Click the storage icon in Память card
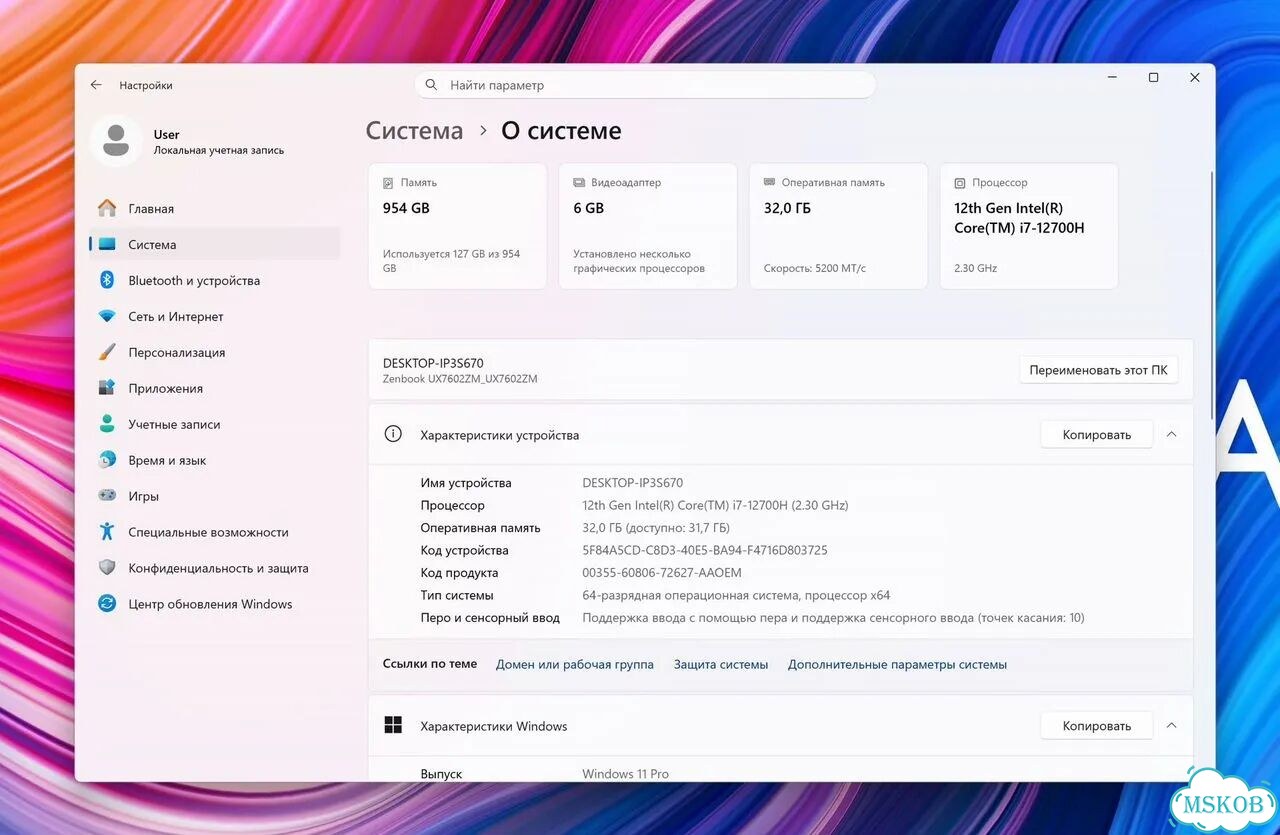 (388, 183)
